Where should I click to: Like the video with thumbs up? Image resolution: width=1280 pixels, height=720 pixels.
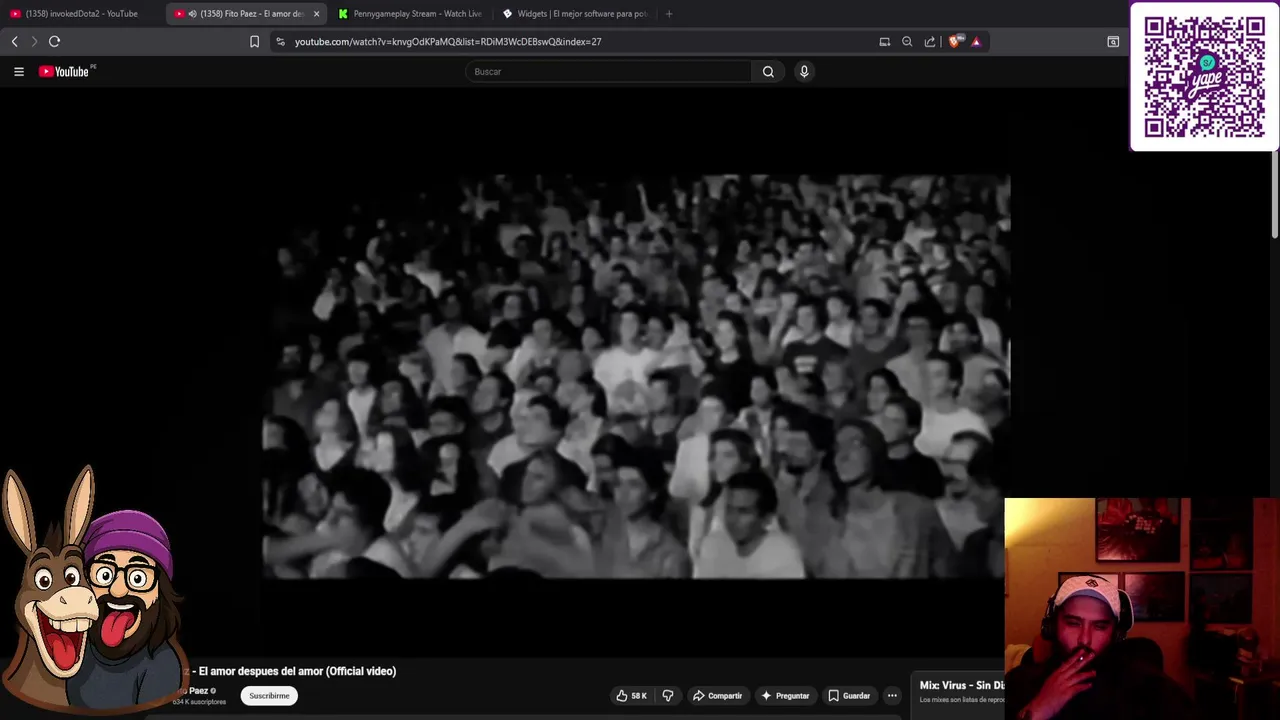(x=631, y=695)
